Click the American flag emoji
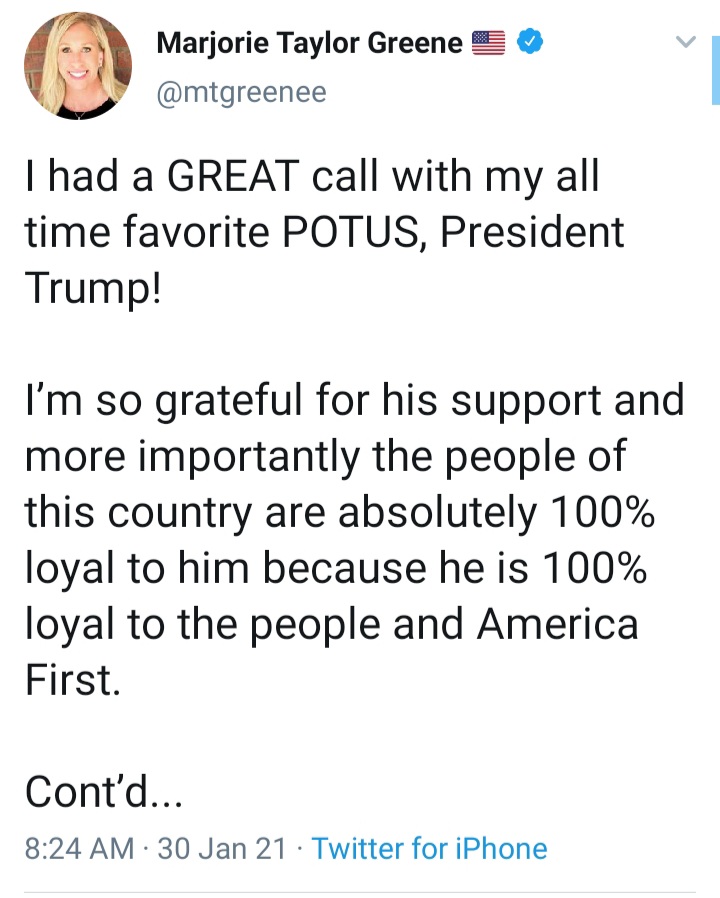The height and width of the screenshot is (898, 720). click(489, 43)
